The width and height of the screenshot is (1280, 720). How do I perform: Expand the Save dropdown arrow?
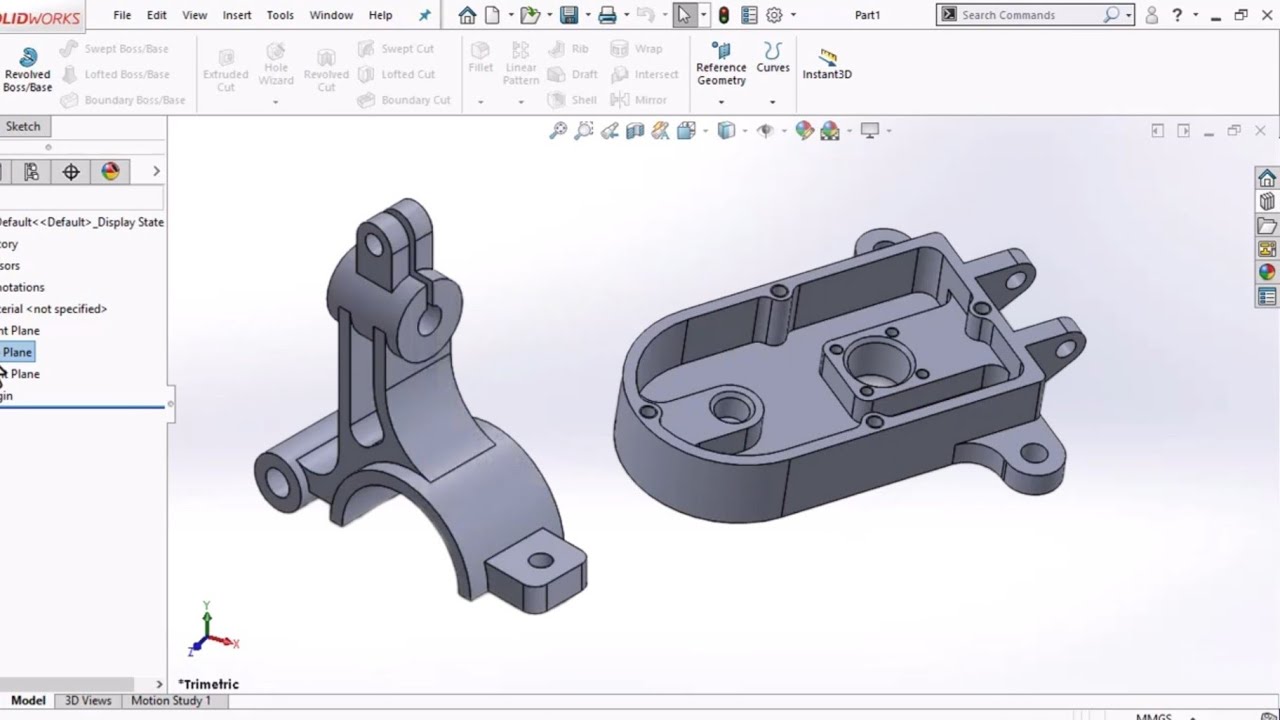588,15
